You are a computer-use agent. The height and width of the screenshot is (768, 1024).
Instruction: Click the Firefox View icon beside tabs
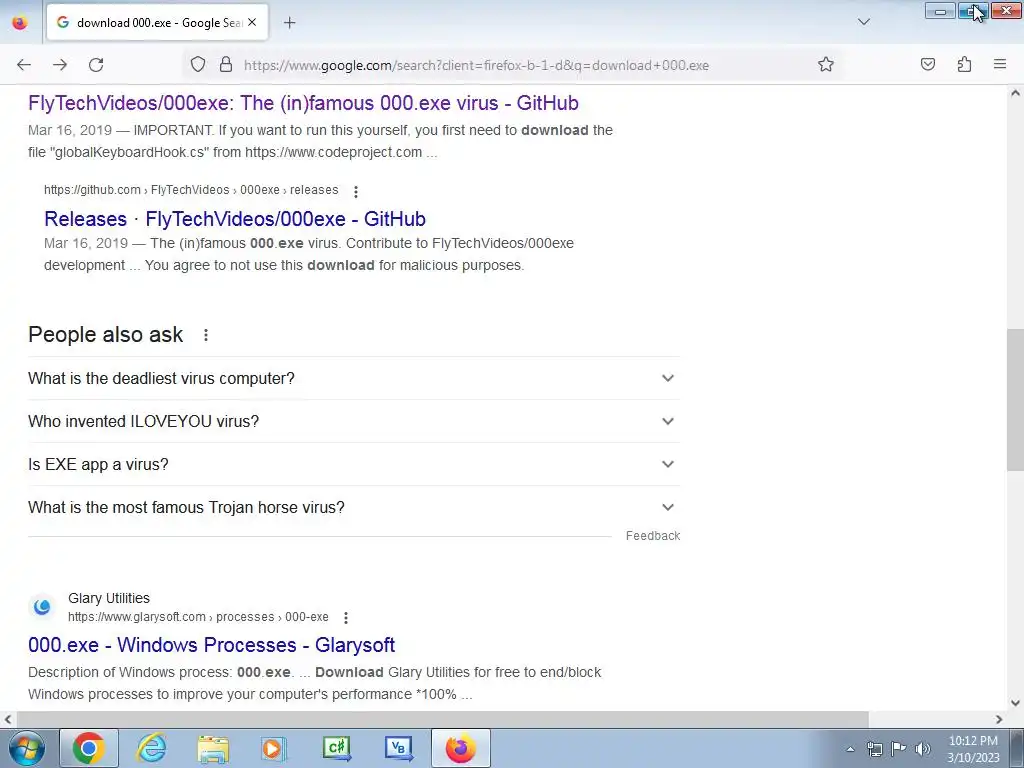click(x=20, y=23)
